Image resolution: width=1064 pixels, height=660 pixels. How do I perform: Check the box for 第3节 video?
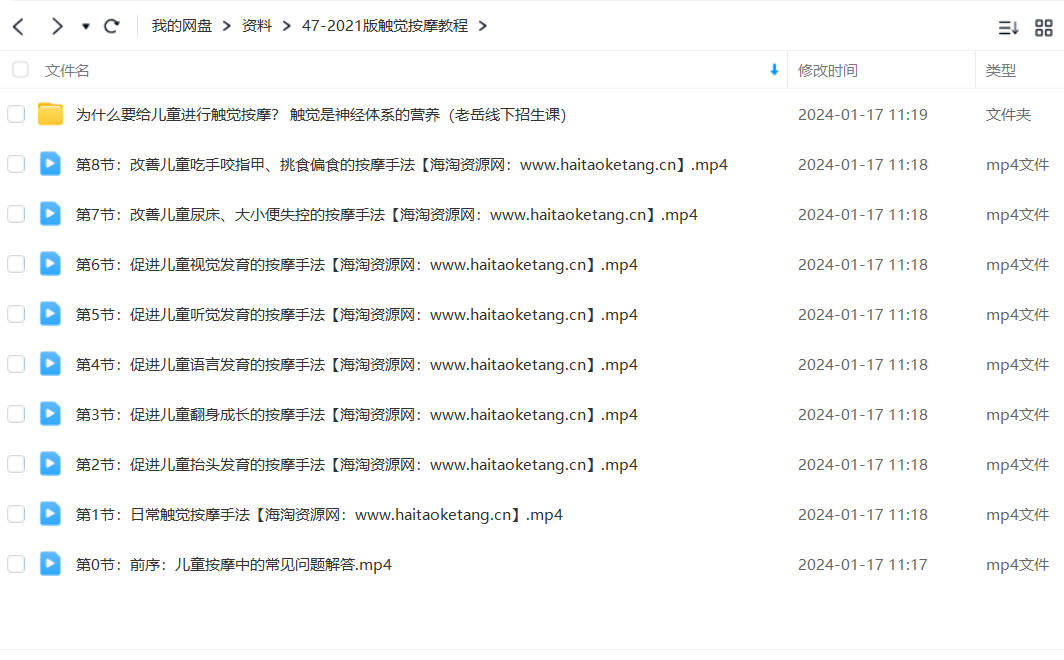[x=16, y=414]
